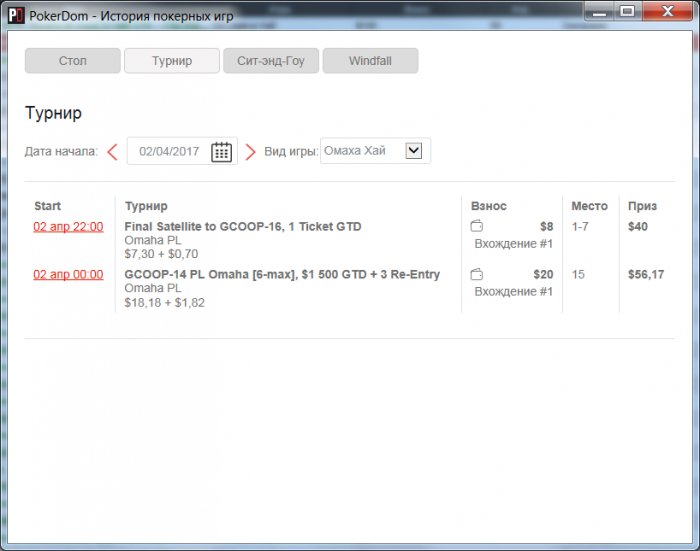Click the Турнир column header
This screenshot has height=551, width=700.
point(146,206)
